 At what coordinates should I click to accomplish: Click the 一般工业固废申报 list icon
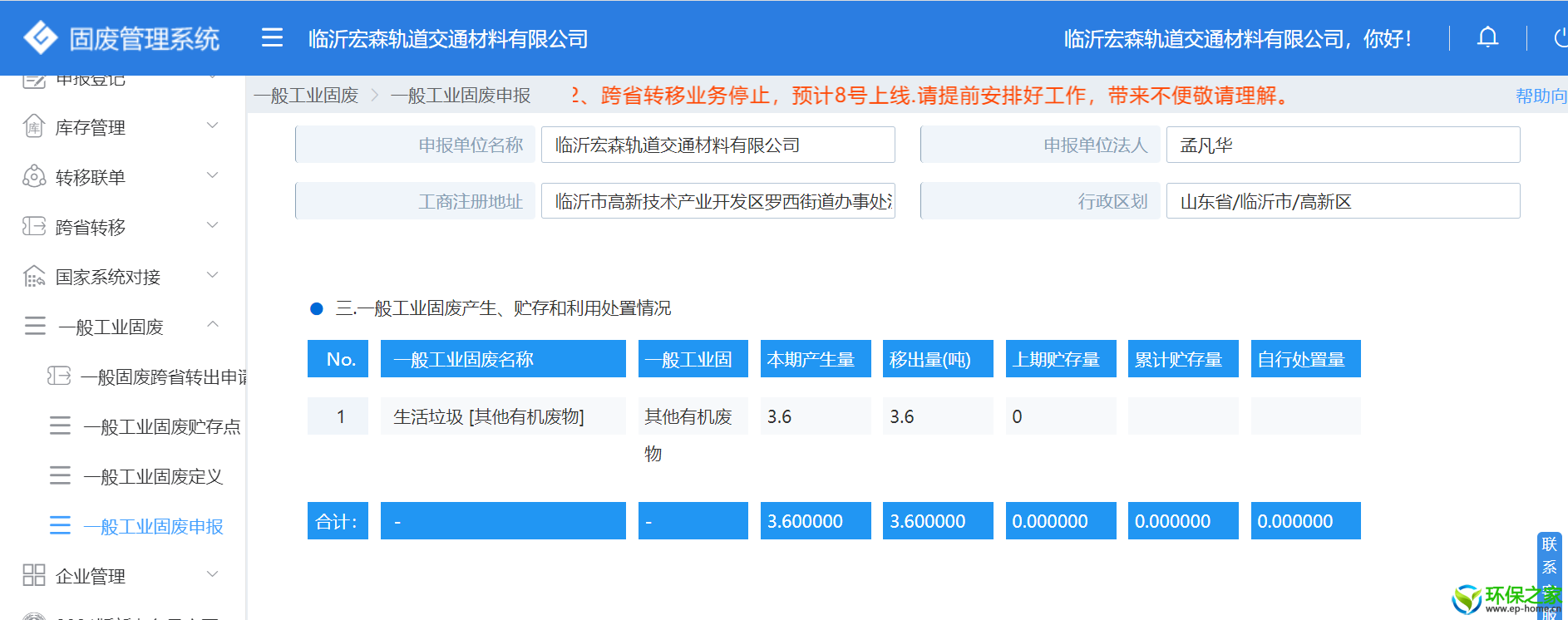60,525
